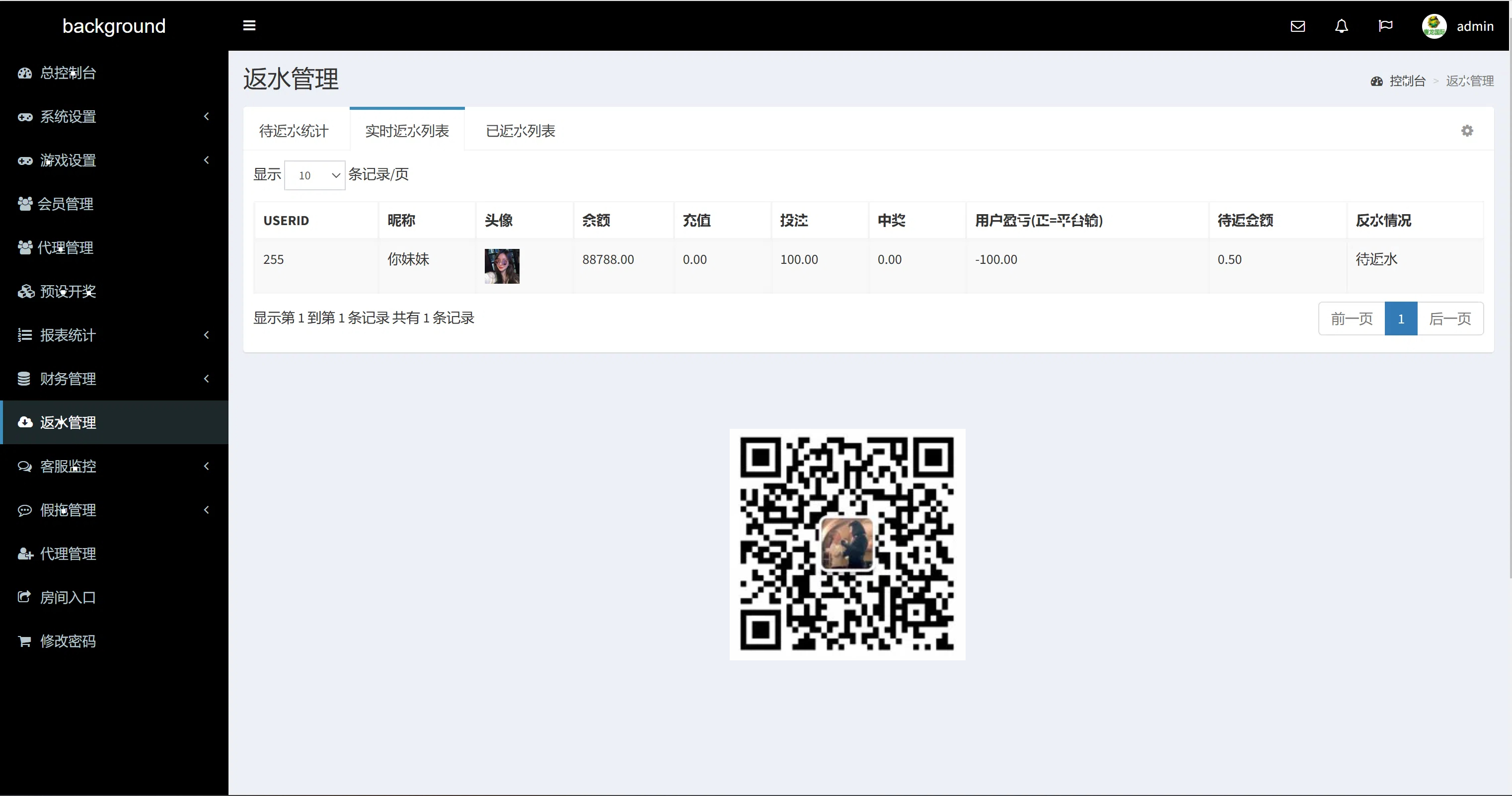Click user 你妹妹's avatar thumbnail
Screen dimensions: 1512x796
(x=502, y=266)
